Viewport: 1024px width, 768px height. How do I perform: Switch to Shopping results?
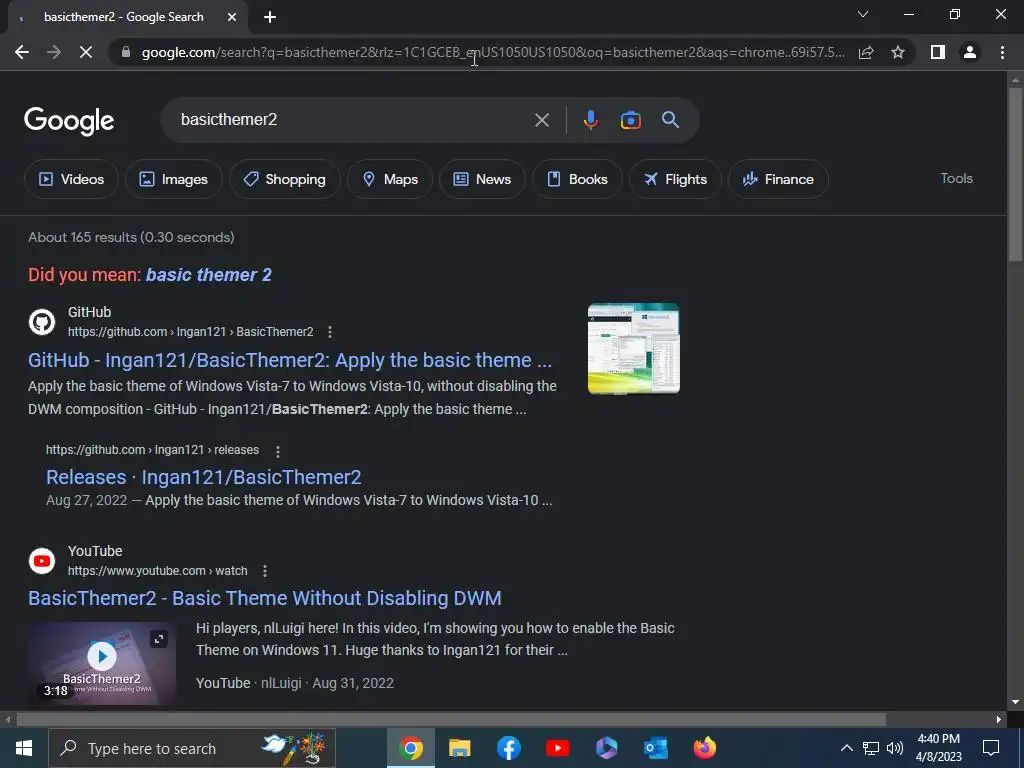pyautogui.click(x=285, y=179)
